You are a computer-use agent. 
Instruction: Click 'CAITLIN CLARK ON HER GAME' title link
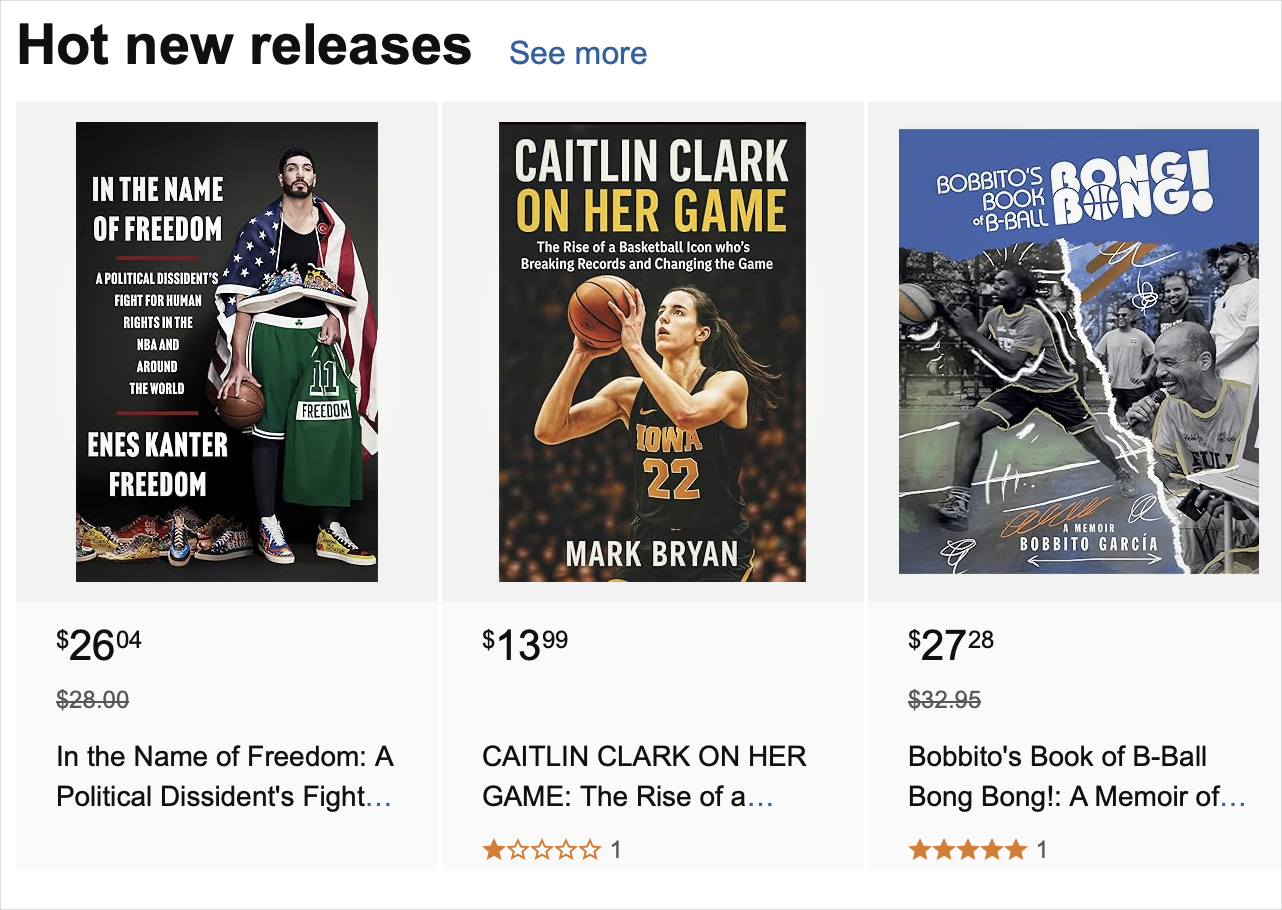[643, 776]
